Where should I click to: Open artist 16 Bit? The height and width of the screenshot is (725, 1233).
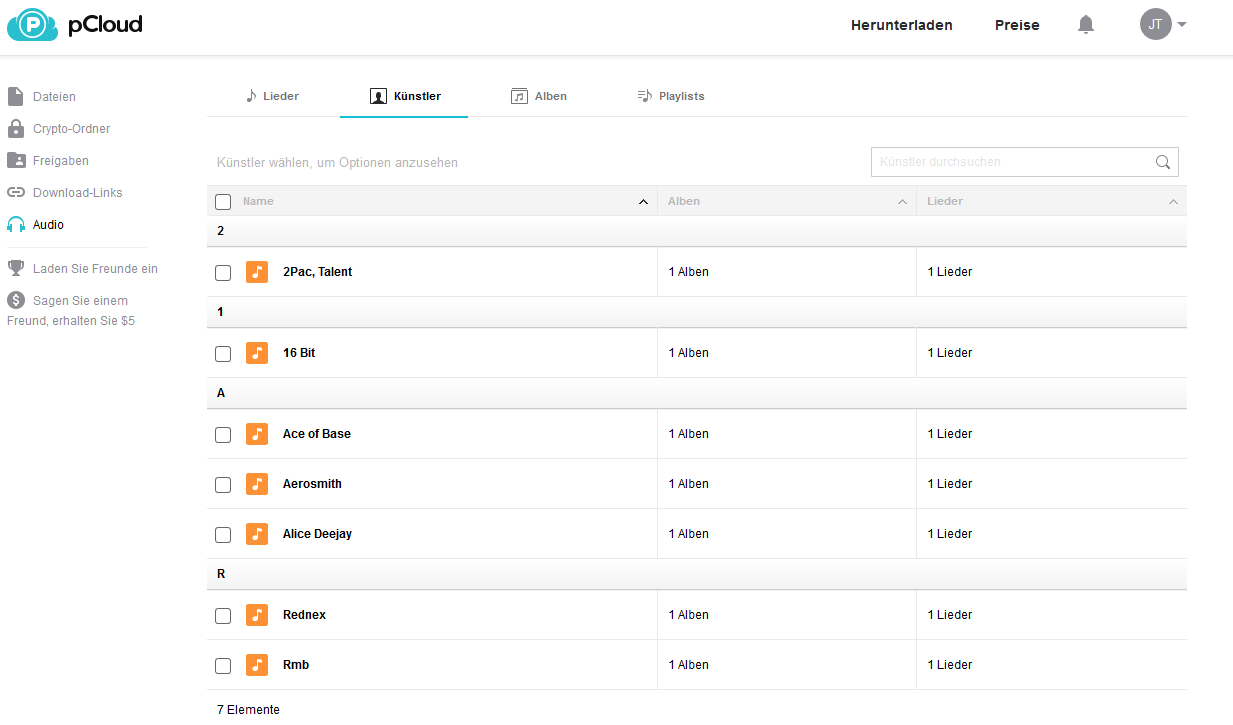pyautogui.click(x=299, y=353)
